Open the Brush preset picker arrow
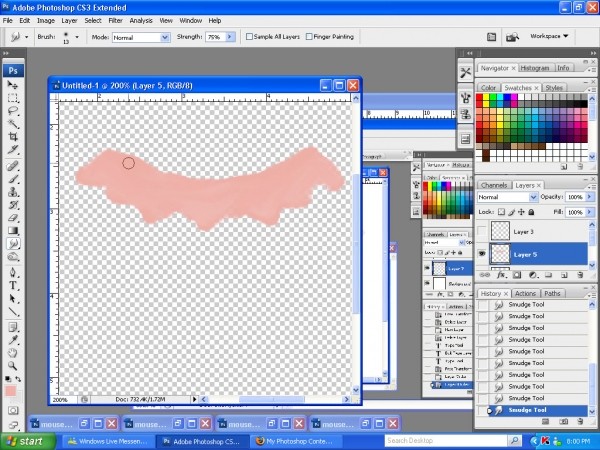The height and width of the screenshot is (450, 600). [x=77, y=37]
